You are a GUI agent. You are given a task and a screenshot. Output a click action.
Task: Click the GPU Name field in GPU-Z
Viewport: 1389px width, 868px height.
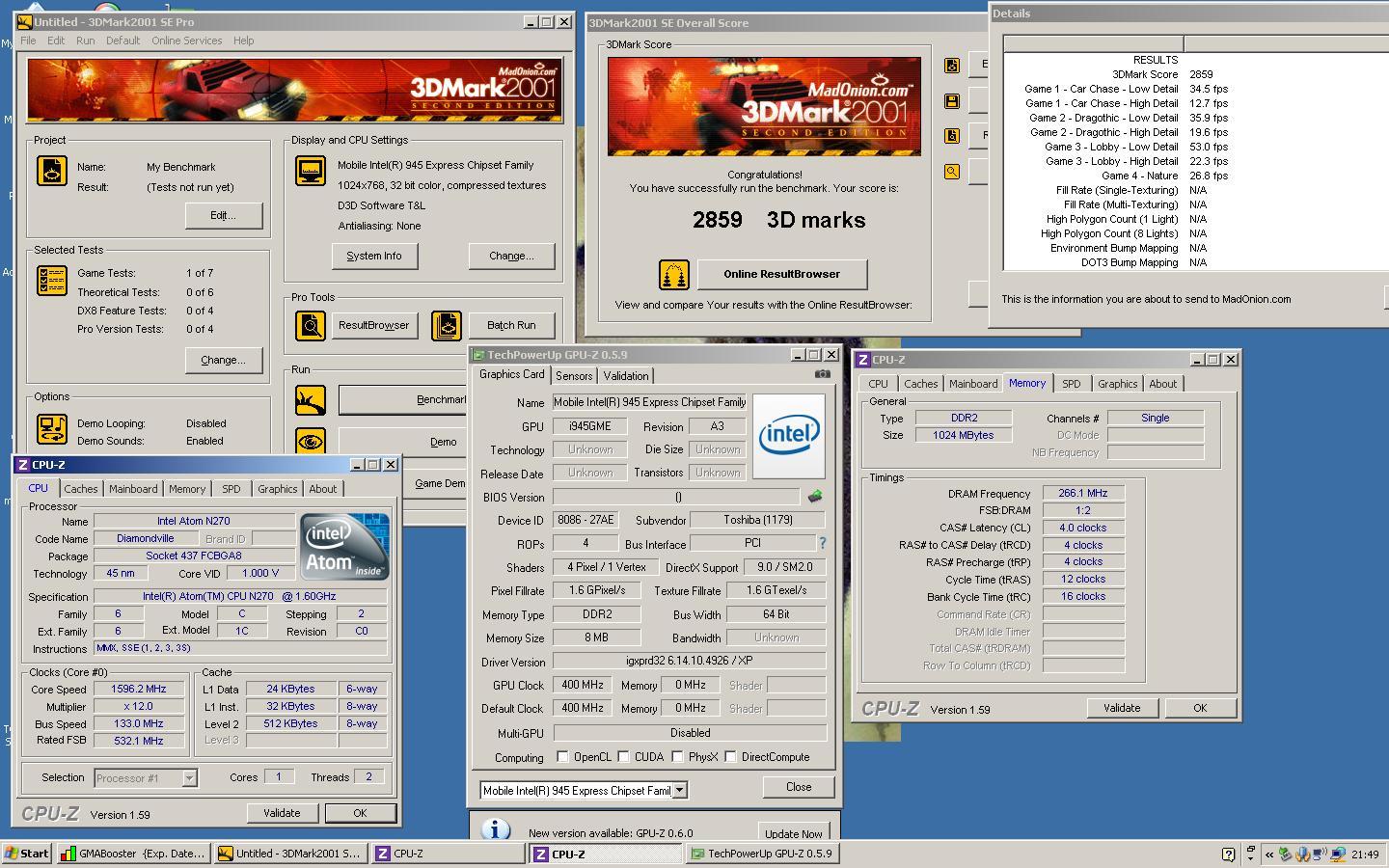click(649, 402)
